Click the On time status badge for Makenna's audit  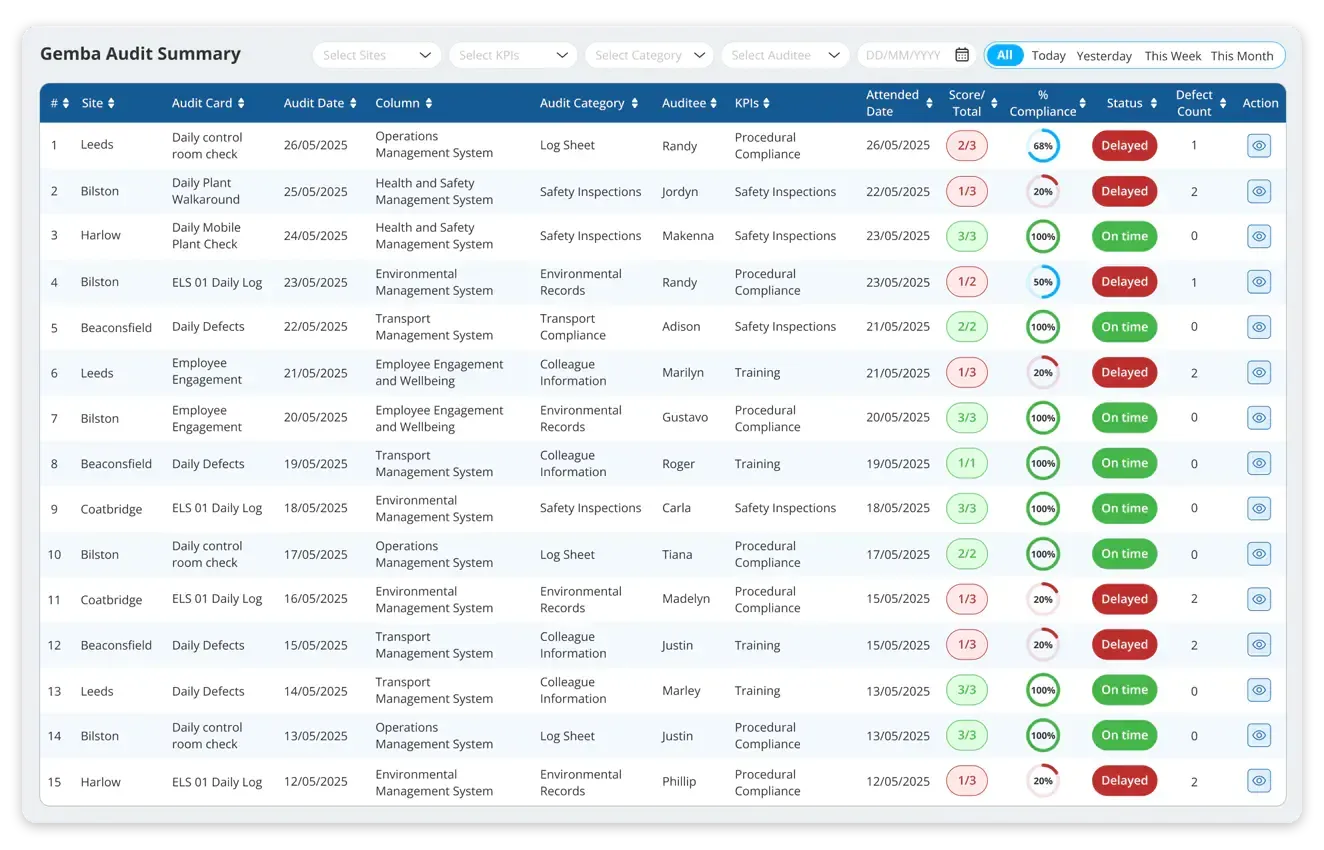tap(1124, 236)
